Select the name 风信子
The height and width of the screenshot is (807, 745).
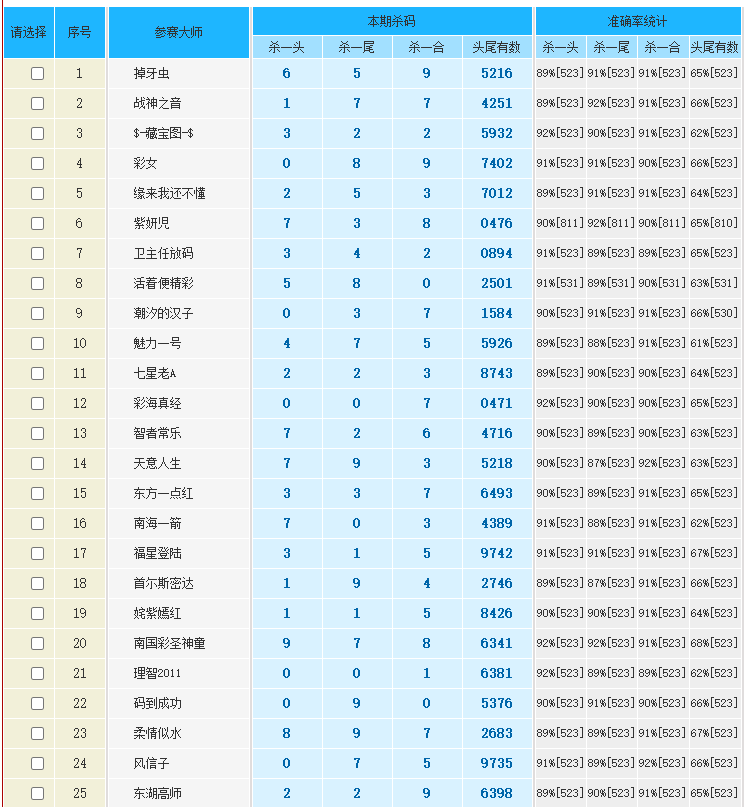[x=151, y=763]
